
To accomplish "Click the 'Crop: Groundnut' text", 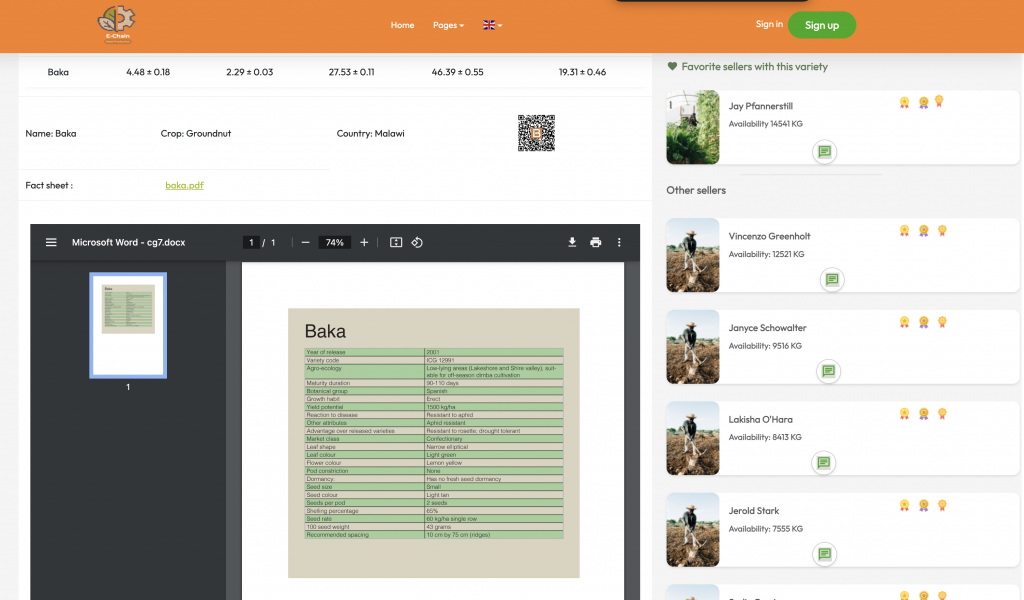I will pos(196,133).
